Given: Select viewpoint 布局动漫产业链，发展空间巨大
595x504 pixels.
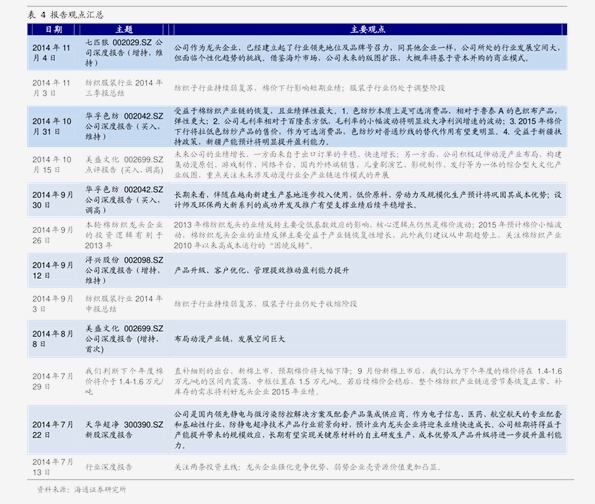Looking at the screenshot, I should click(x=230, y=339).
